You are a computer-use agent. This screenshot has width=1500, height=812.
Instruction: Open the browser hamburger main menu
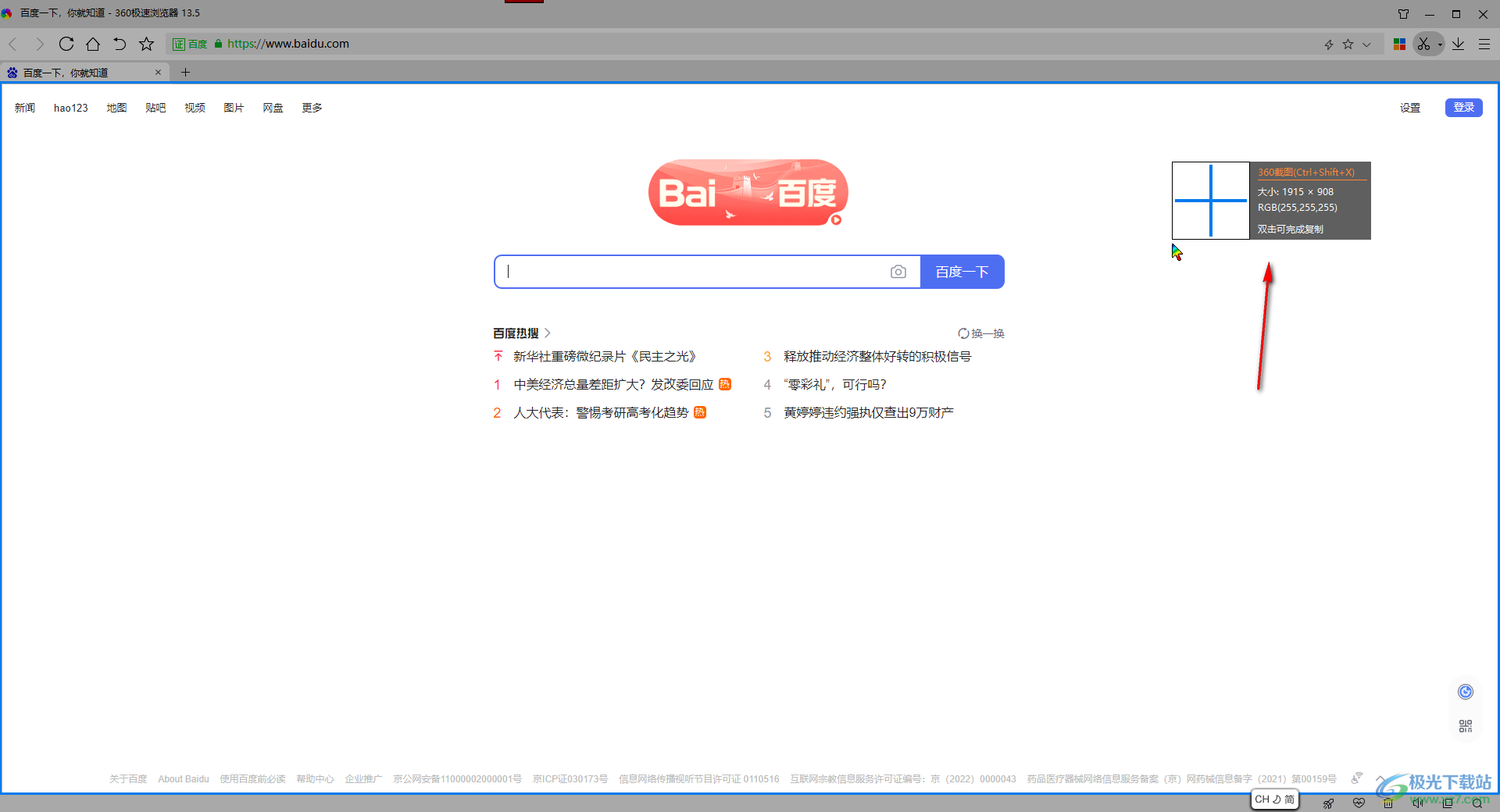pyautogui.click(x=1484, y=45)
